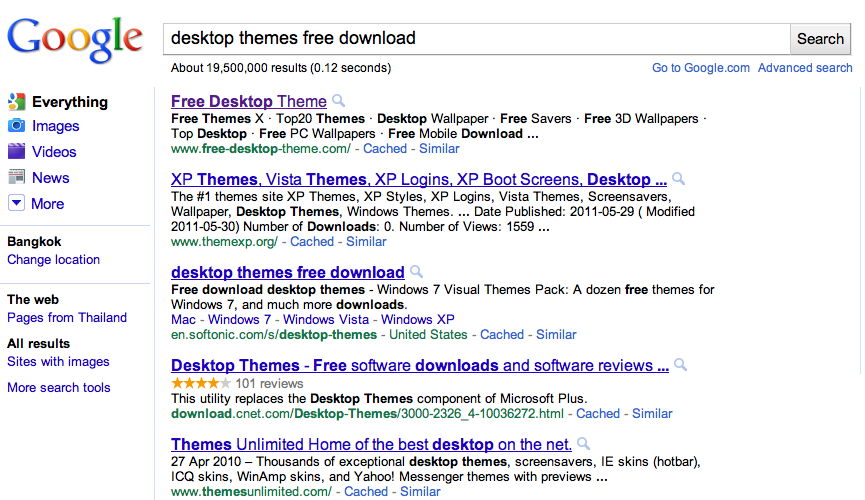Open Cached link for download.cnet.com

coord(598,414)
